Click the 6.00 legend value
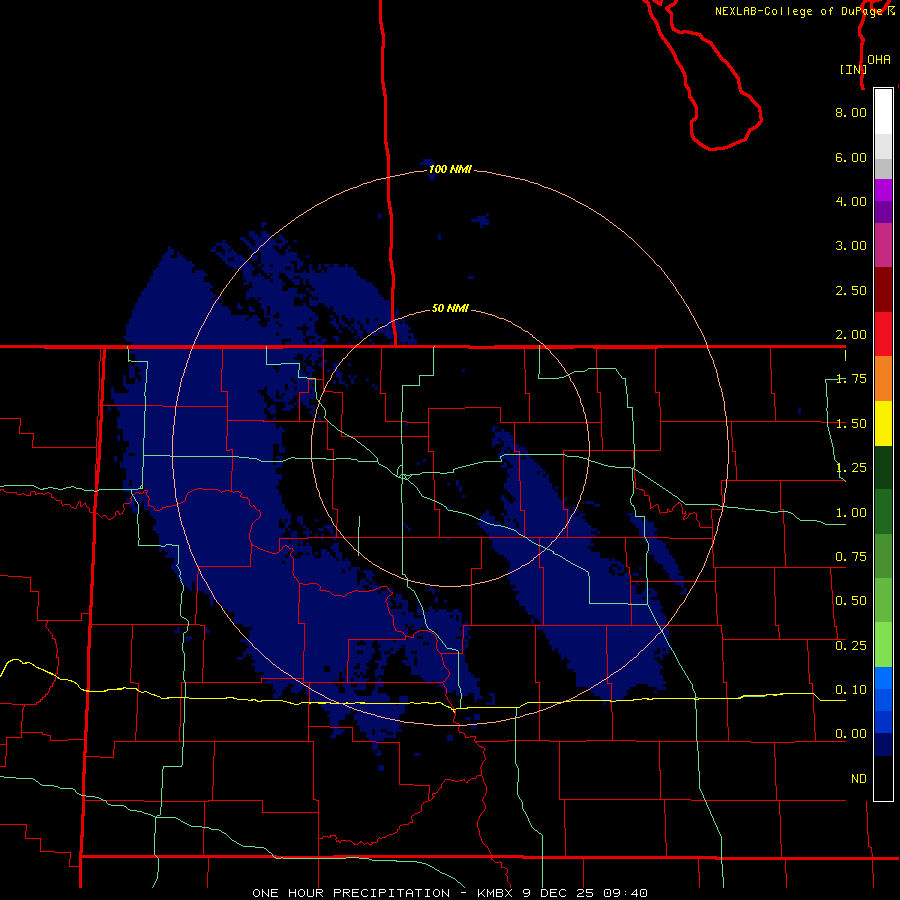The width and height of the screenshot is (900, 900). click(851, 157)
